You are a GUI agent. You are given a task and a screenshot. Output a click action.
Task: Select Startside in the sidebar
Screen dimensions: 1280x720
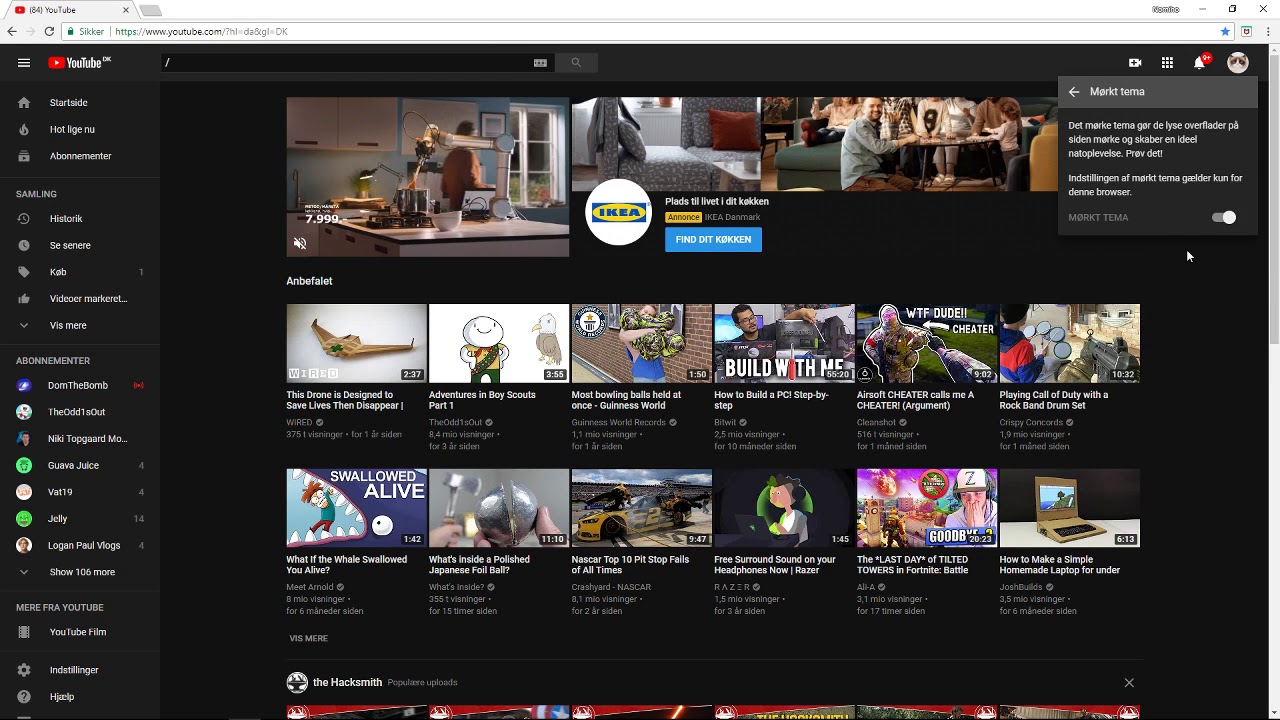(x=80, y=103)
